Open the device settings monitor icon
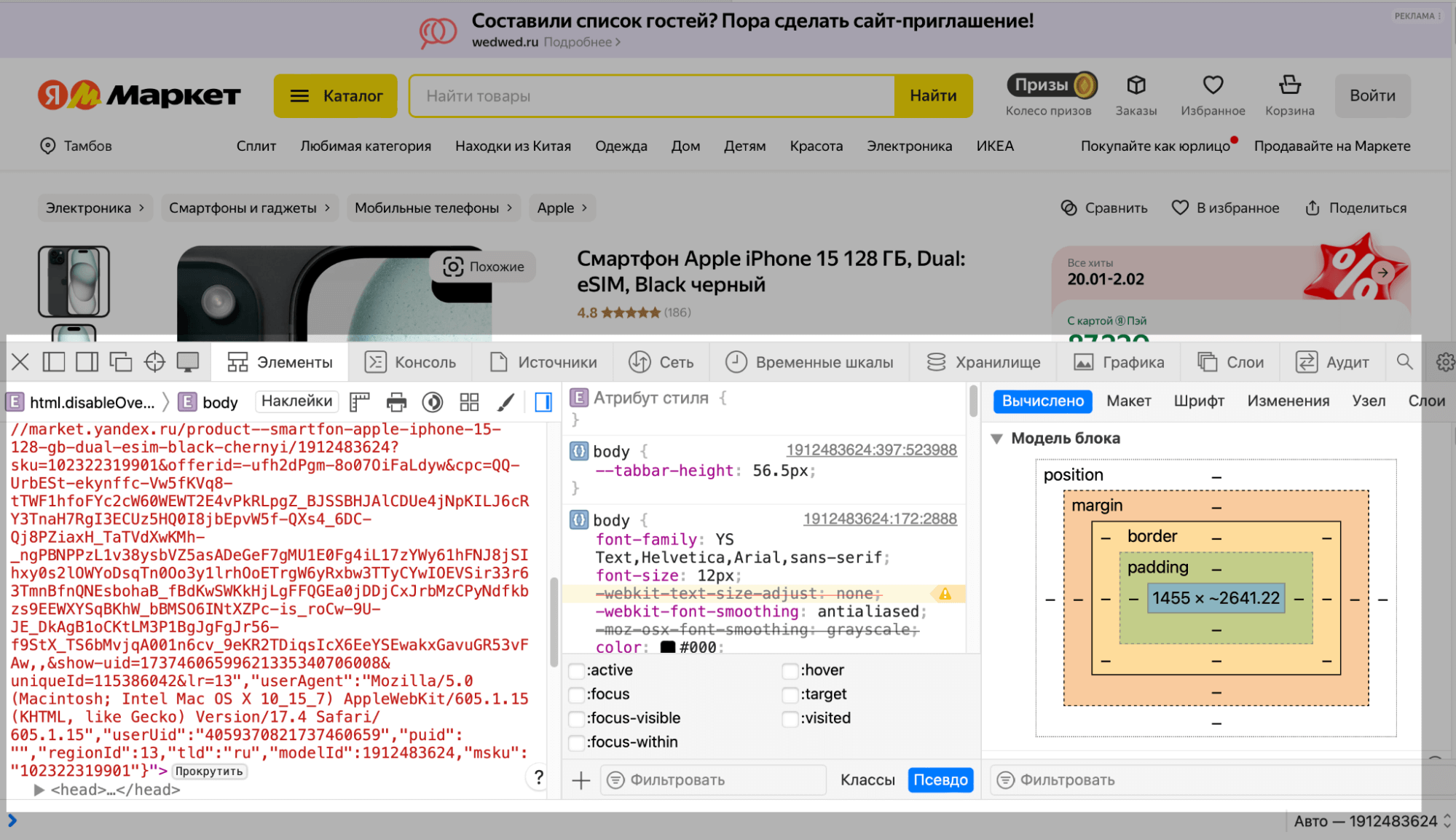Viewport: 1456px width, 840px height. pos(188,362)
